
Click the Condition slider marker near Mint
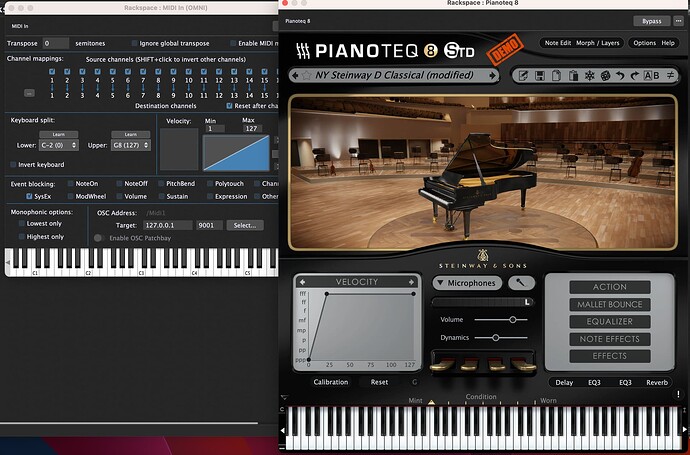(x=432, y=402)
